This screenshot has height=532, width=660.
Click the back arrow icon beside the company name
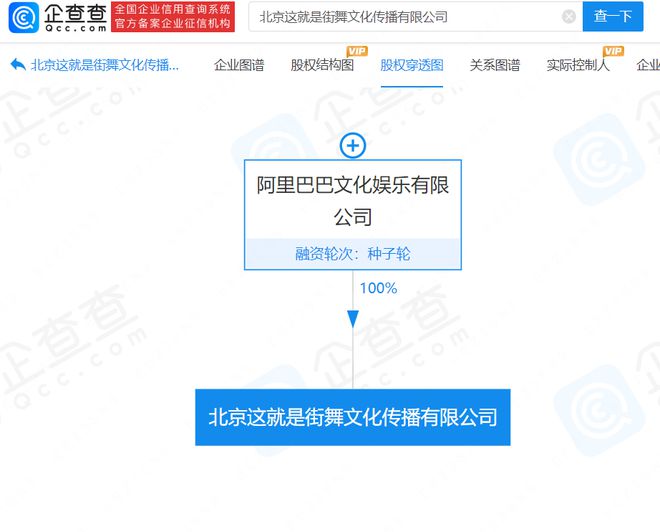(18, 65)
